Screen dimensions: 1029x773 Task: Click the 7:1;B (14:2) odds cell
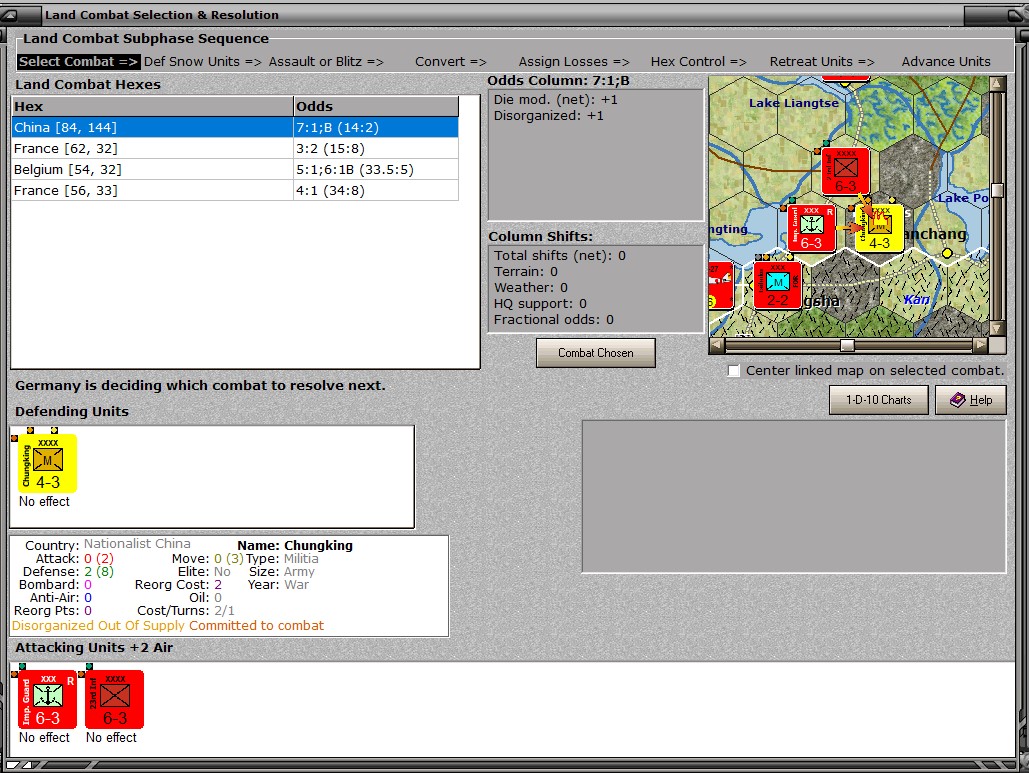375,127
